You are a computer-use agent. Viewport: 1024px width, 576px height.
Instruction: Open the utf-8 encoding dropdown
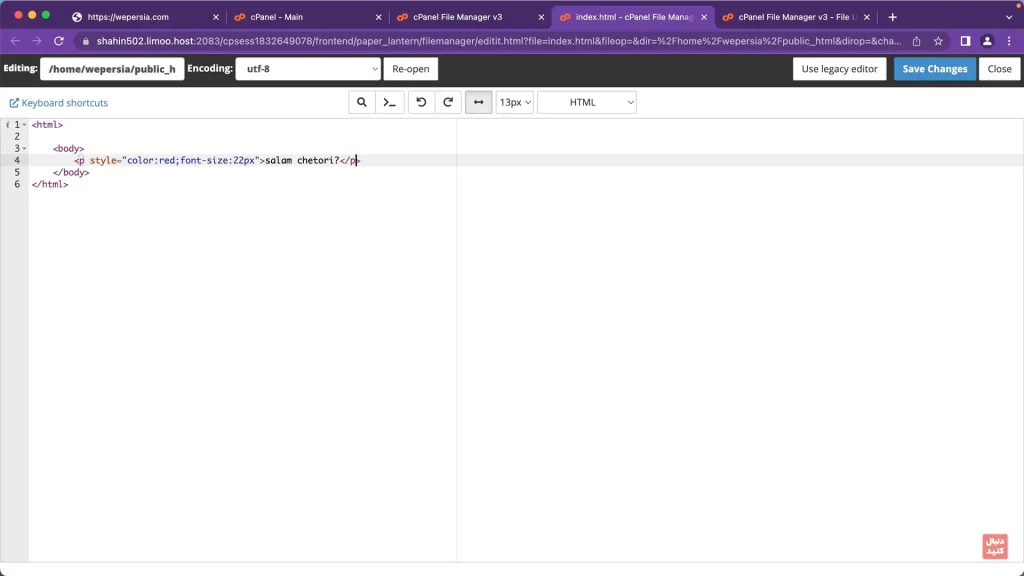[x=308, y=69]
